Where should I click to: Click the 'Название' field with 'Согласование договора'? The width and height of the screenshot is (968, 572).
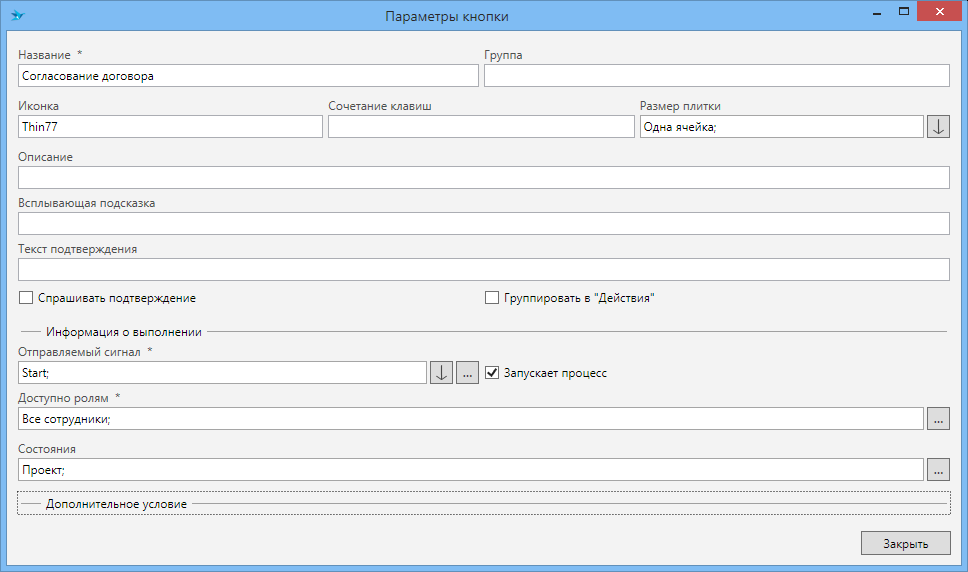(x=248, y=76)
